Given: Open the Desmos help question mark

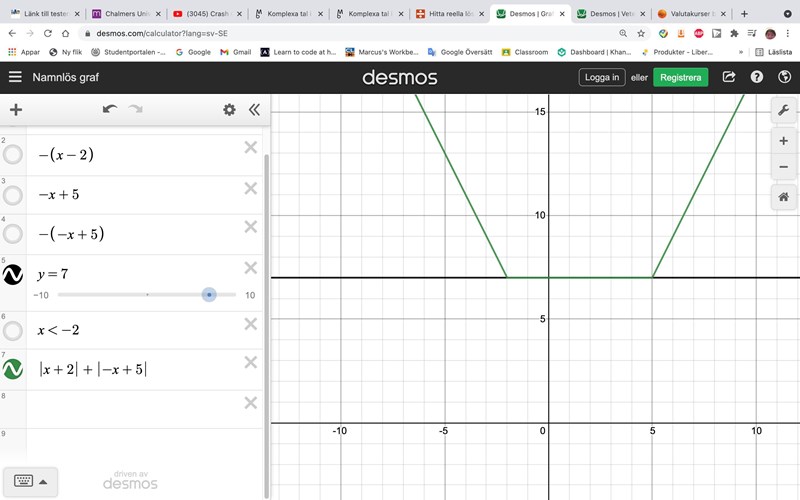Looking at the screenshot, I should pos(757,77).
